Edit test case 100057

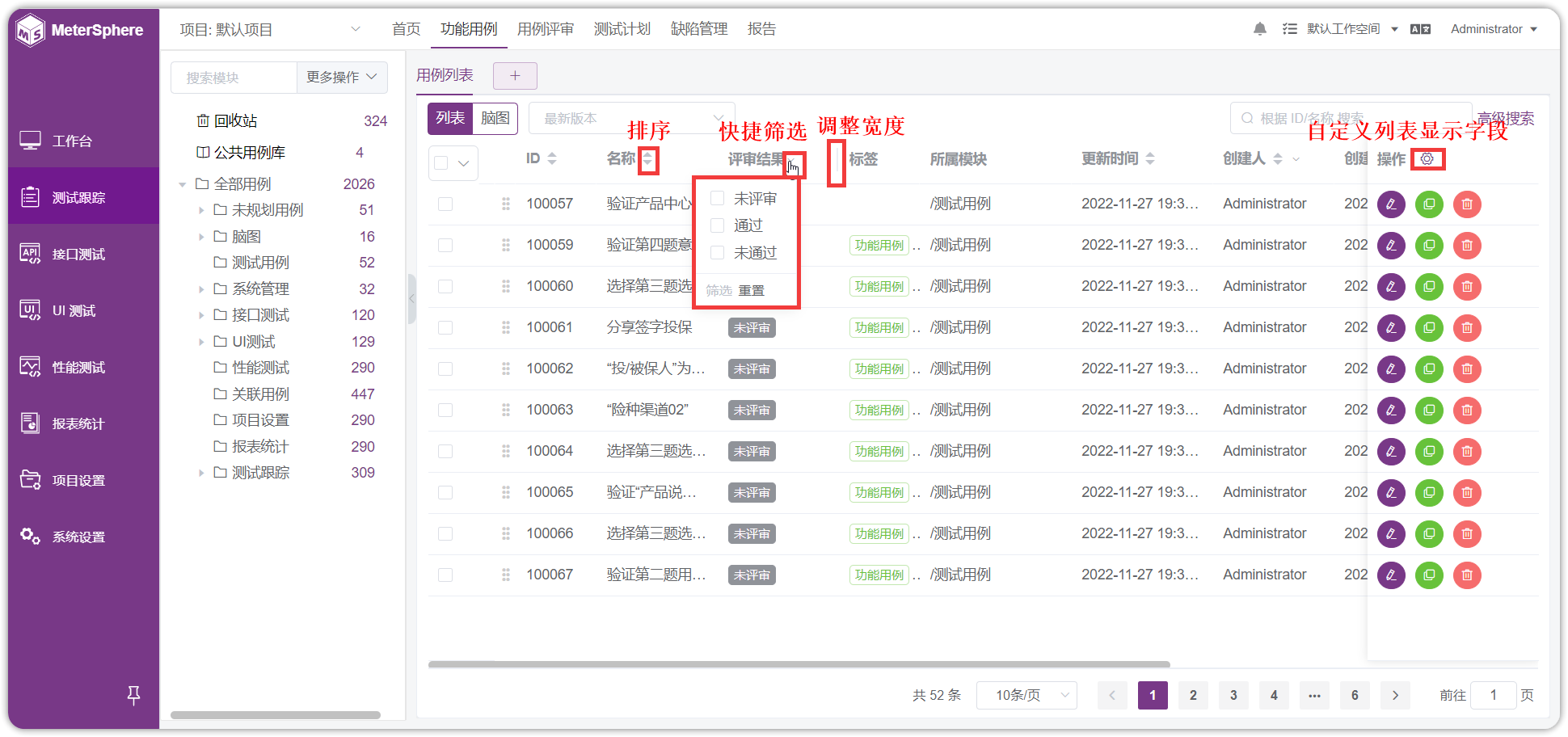coord(1391,204)
